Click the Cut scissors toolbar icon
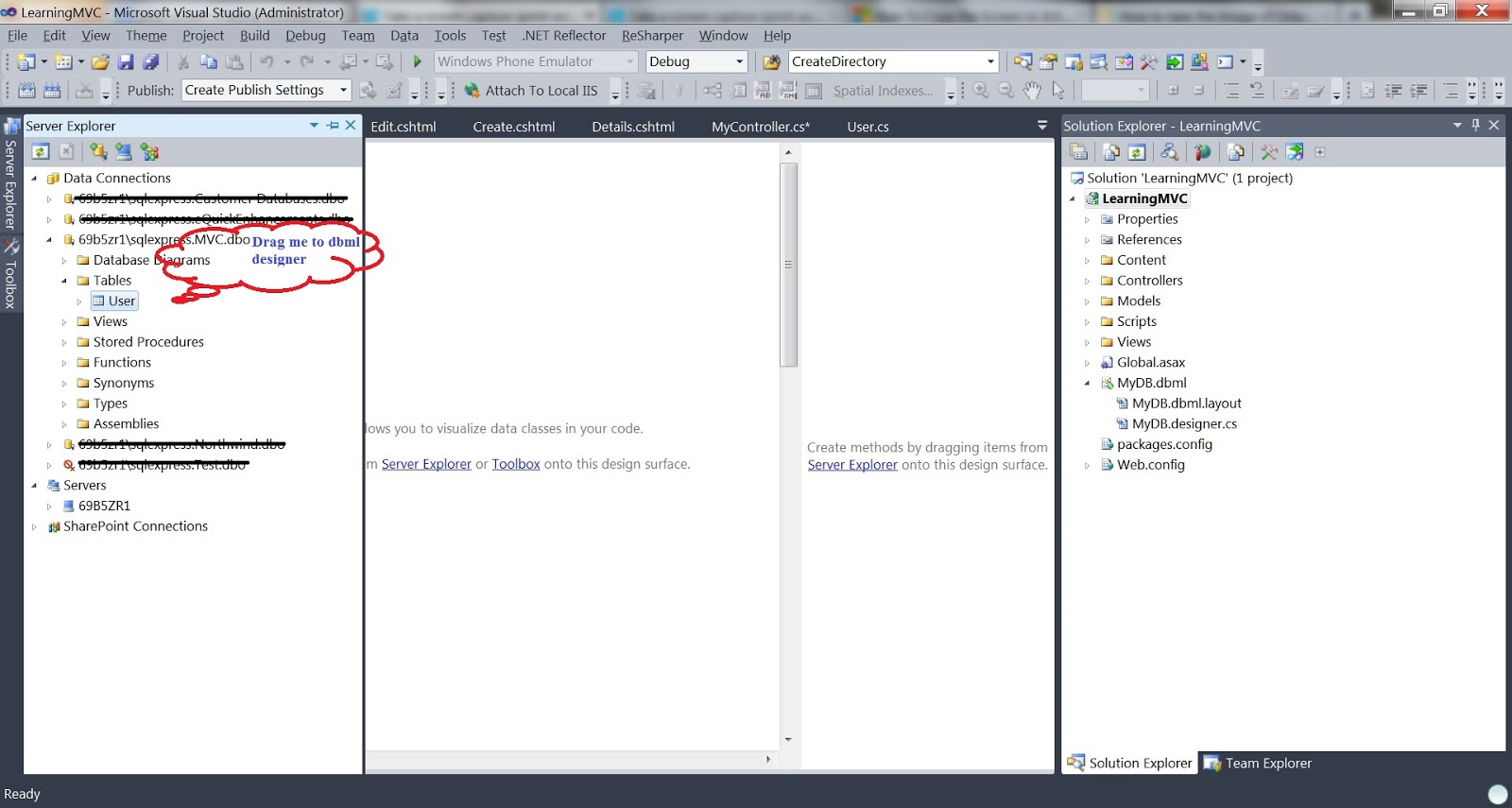 (183, 61)
